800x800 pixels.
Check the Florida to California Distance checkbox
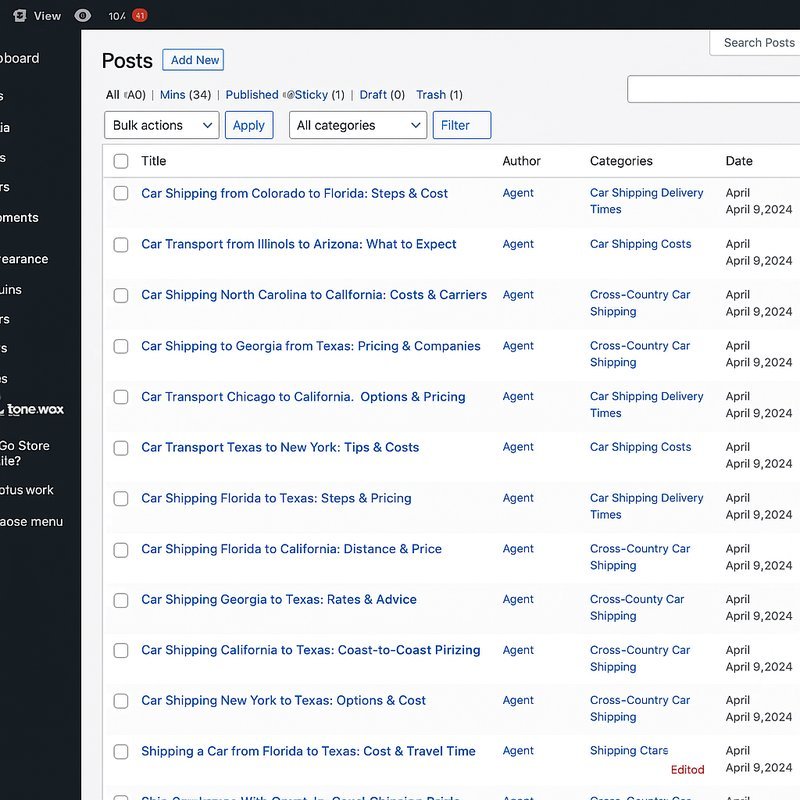click(x=121, y=549)
